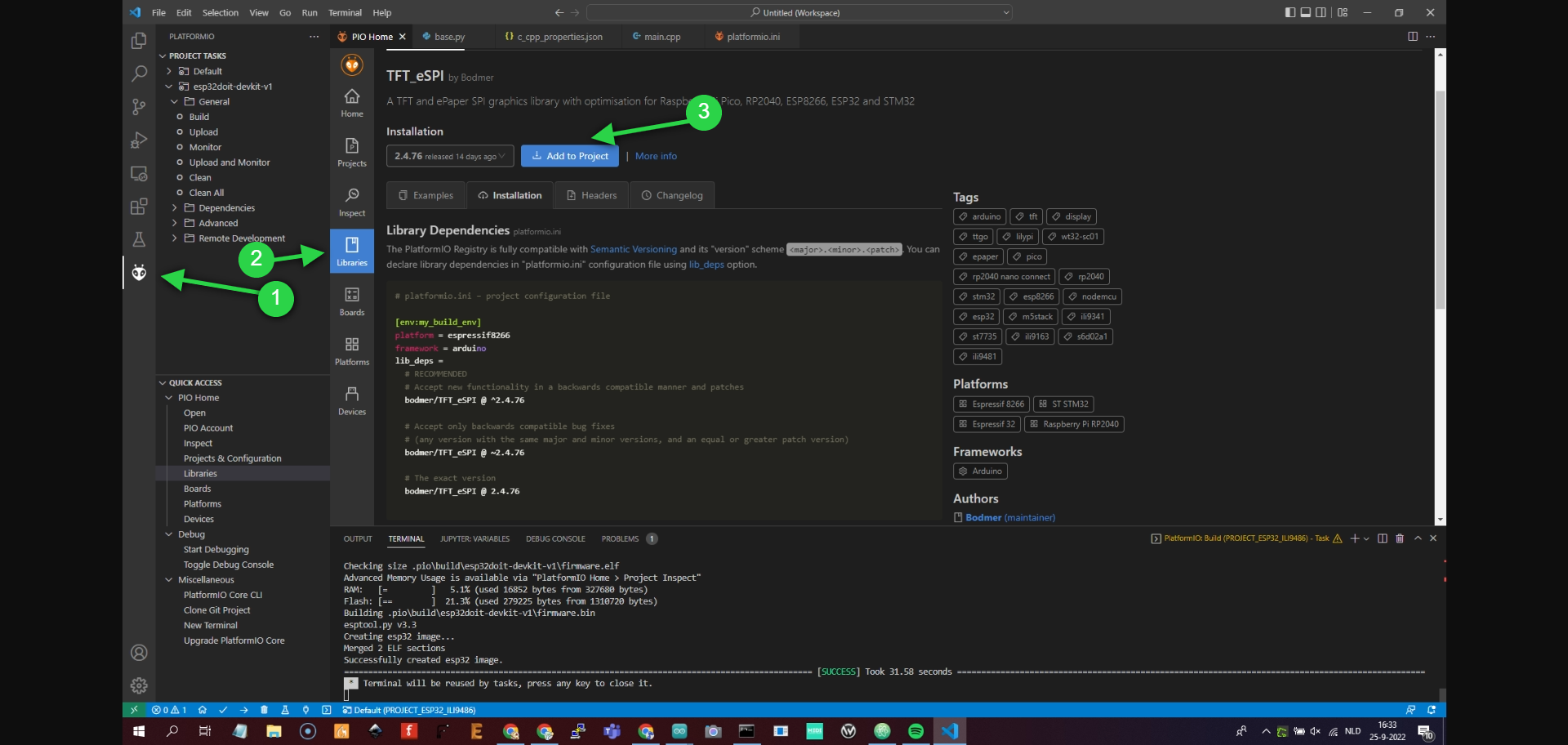1568x745 pixels.
Task: Click the PlatformIO upload arrow in status bar
Action: 243,710
